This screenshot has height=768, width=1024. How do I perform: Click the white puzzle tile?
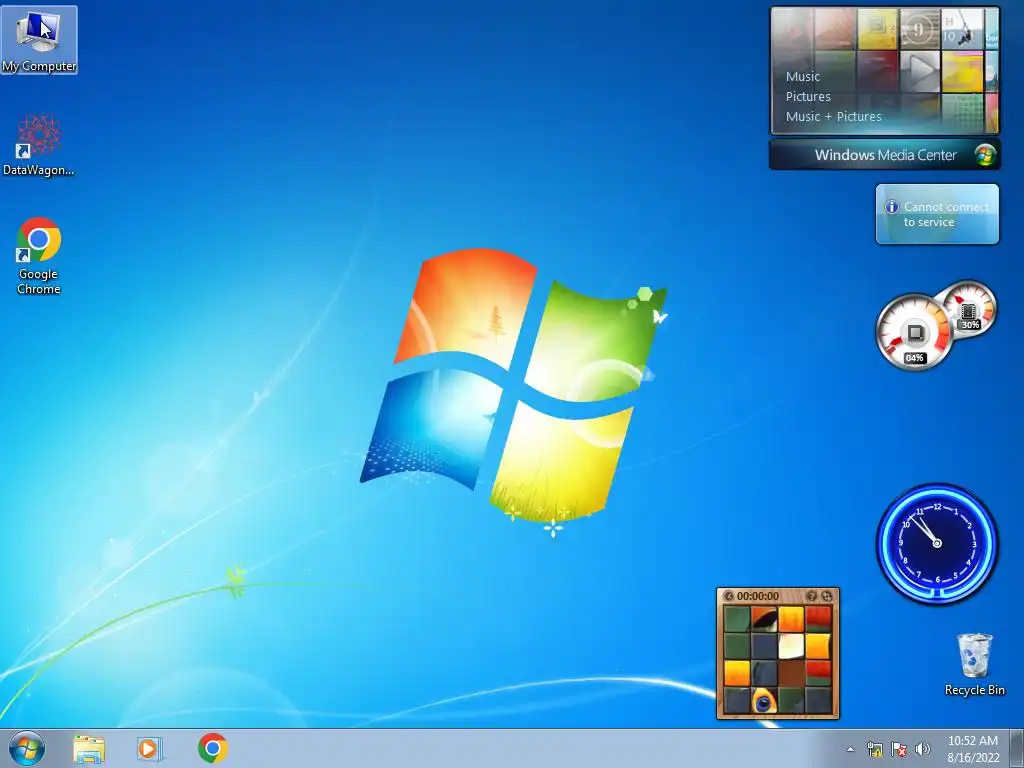click(x=791, y=647)
